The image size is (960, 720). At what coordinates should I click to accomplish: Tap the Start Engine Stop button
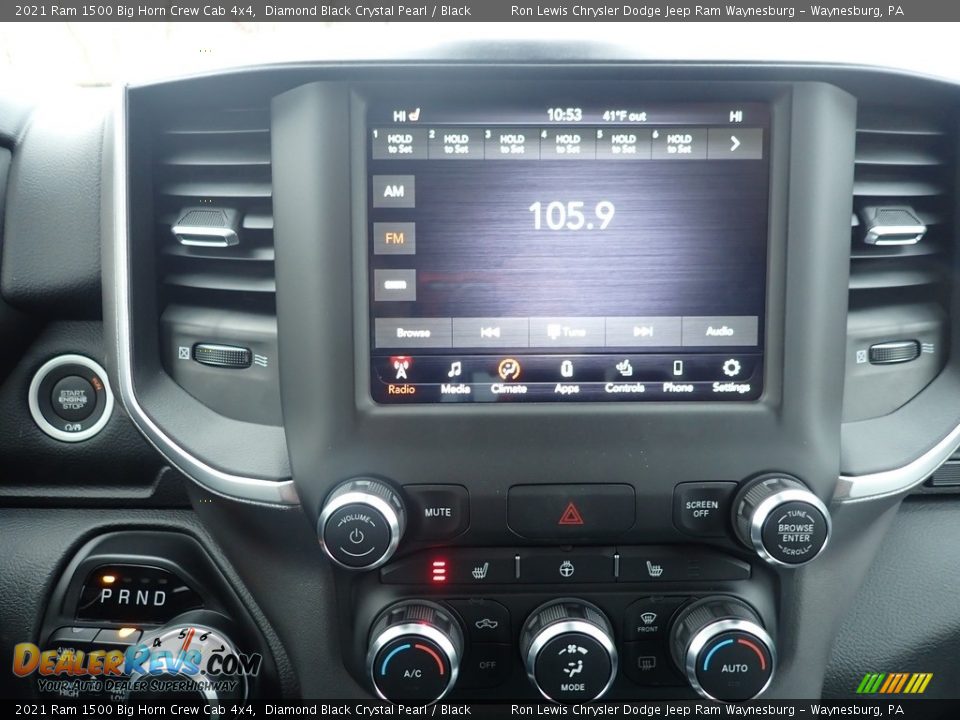pos(72,398)
